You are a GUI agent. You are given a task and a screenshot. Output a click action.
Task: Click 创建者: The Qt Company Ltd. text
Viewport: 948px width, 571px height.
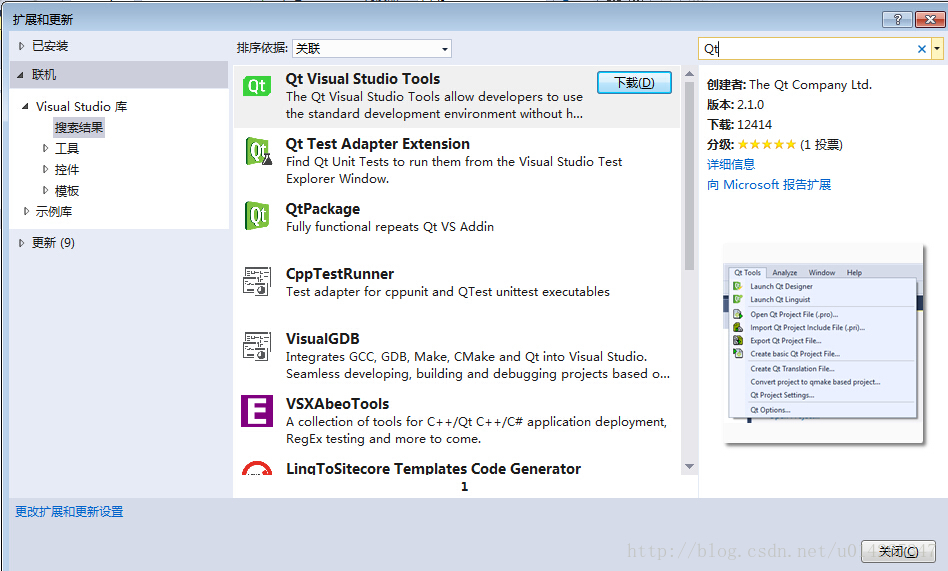(x=790, y=85)
